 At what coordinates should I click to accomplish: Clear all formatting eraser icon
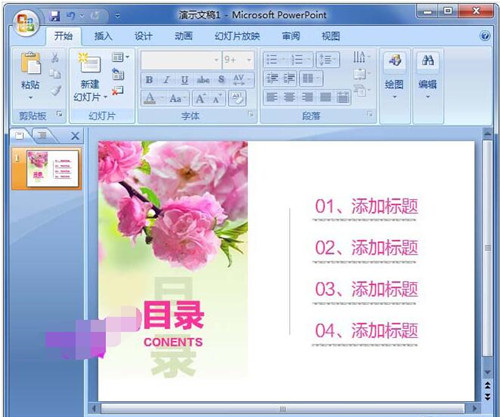[237, 98]
